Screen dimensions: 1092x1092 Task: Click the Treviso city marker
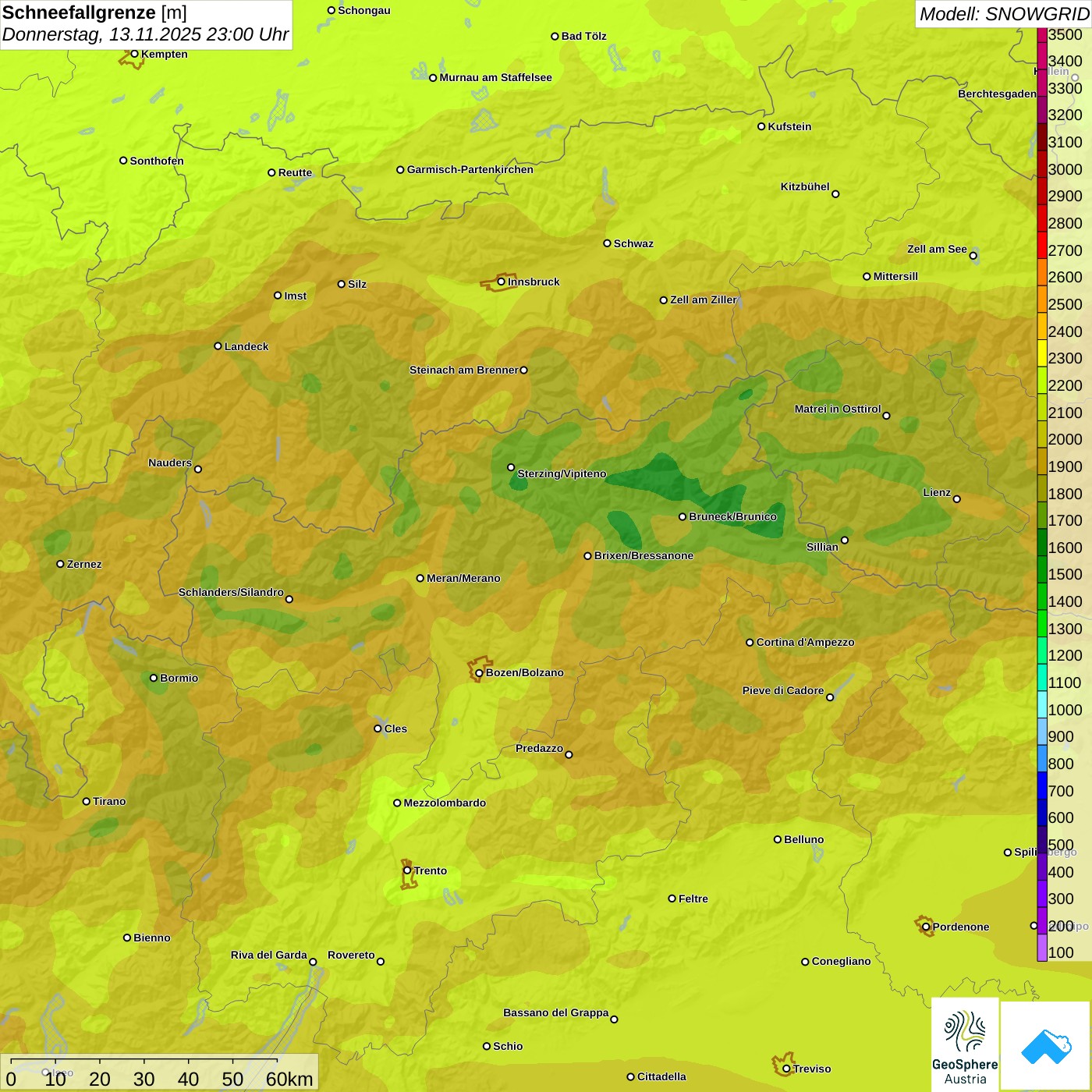tap(786, 1069)
